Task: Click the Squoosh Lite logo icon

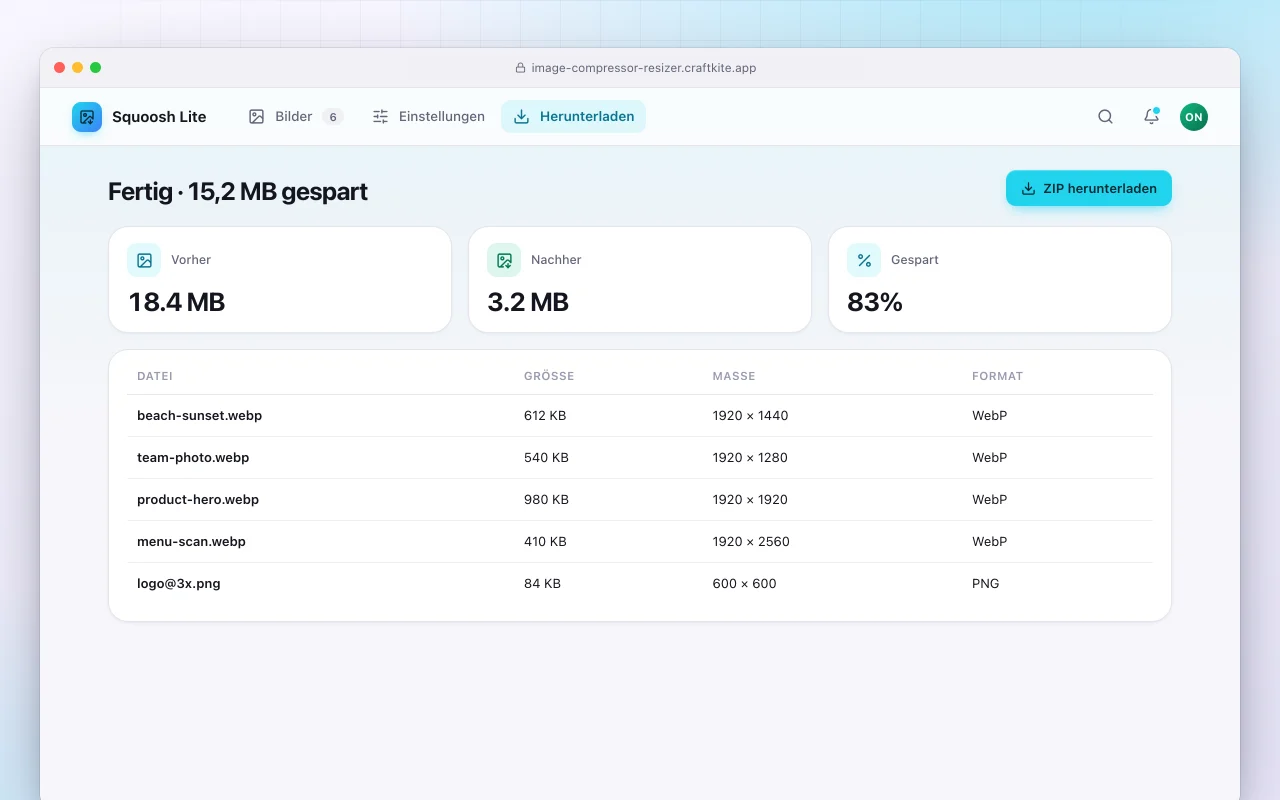Action: (87, 117)
